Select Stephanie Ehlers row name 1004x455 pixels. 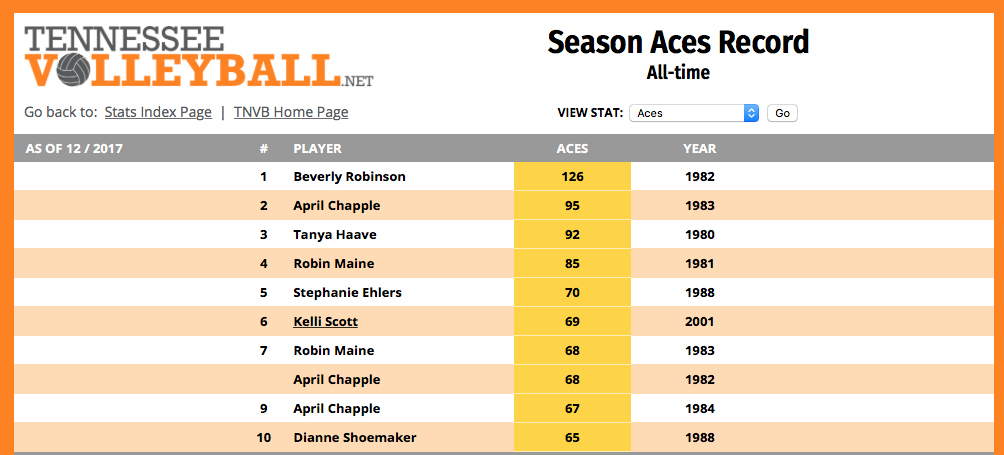347,293
